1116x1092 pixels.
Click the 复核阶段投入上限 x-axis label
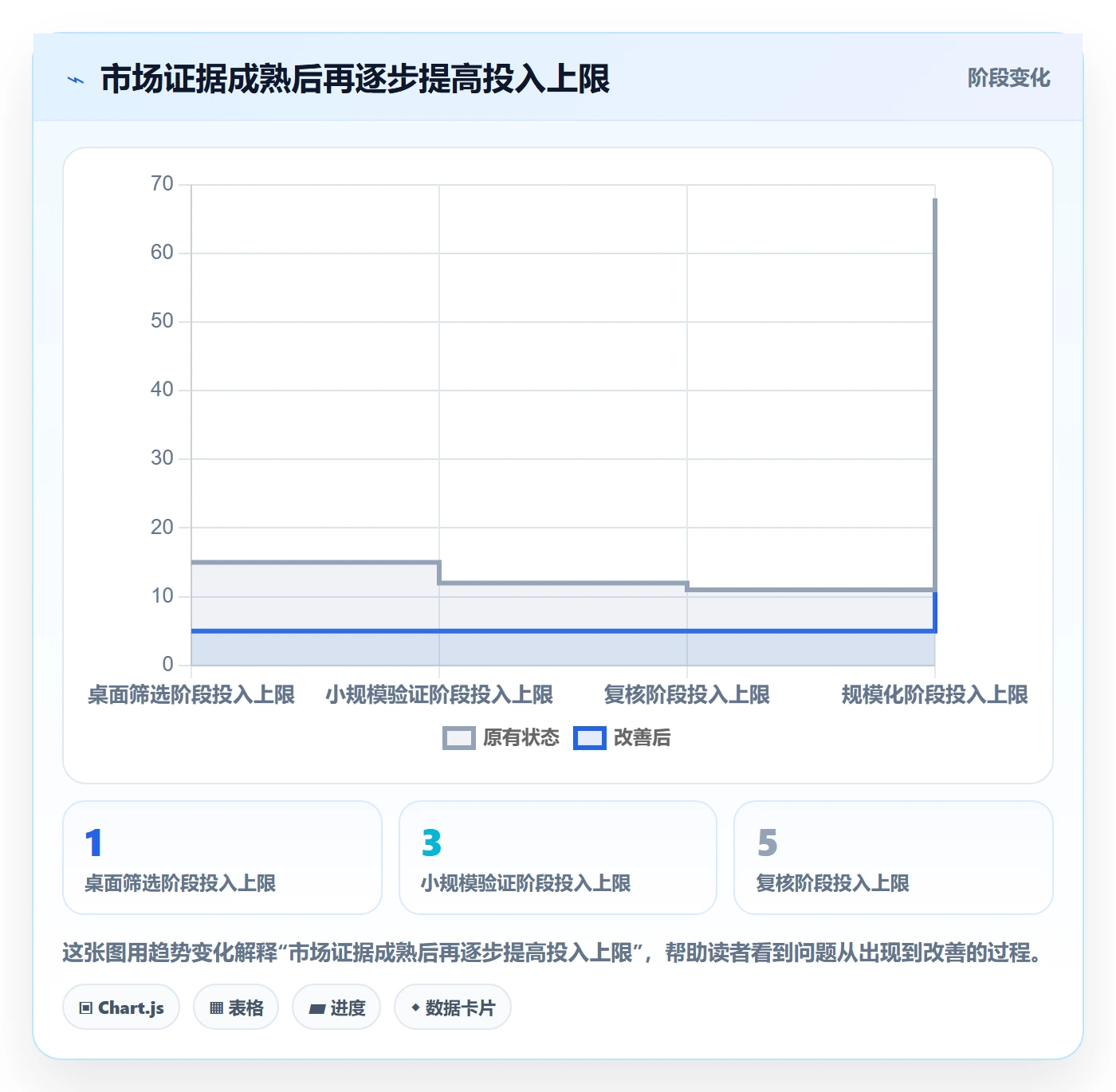tap(687, 695)
